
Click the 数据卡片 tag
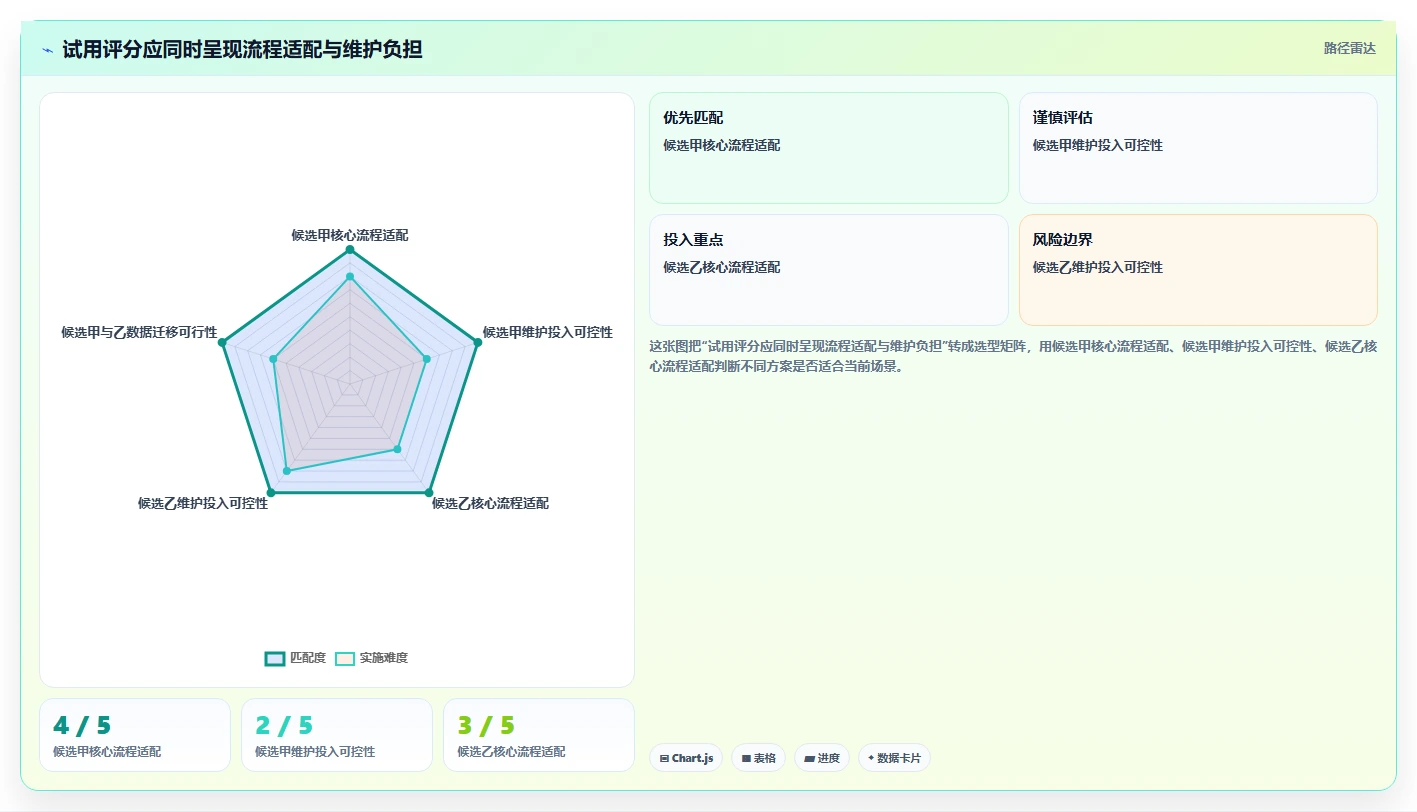tap(894, 758)
